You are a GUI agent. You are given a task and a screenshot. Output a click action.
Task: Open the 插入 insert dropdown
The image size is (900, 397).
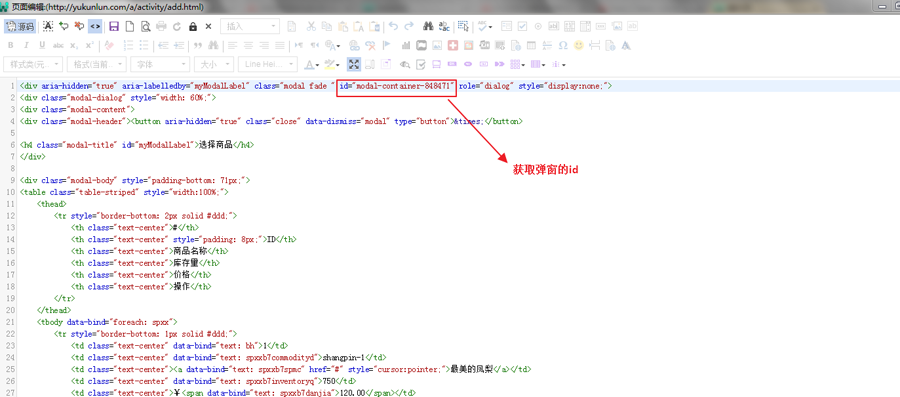[x=250, y=26]
